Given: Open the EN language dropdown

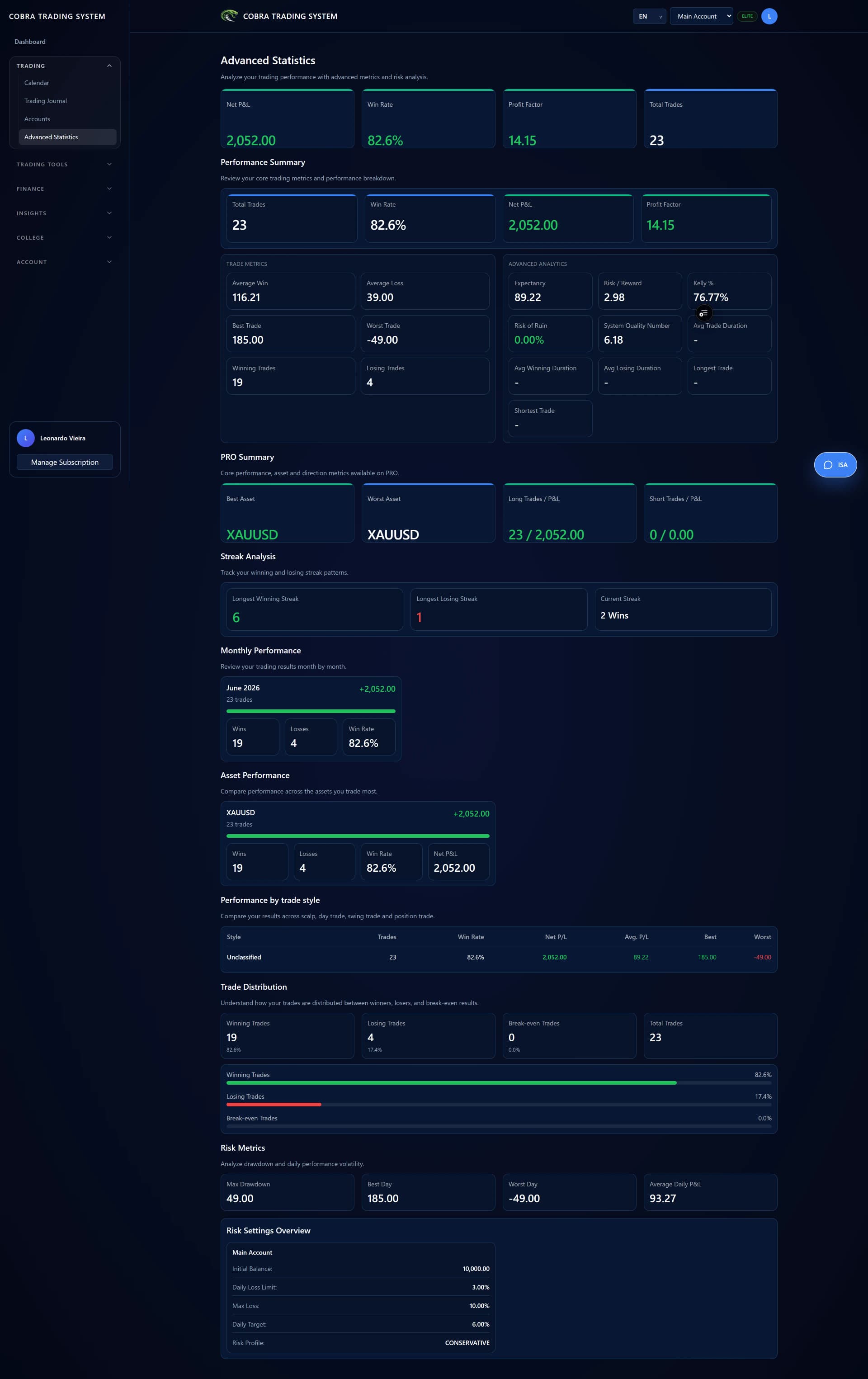Looking at the screenshot, I should (x=649, y=16).
